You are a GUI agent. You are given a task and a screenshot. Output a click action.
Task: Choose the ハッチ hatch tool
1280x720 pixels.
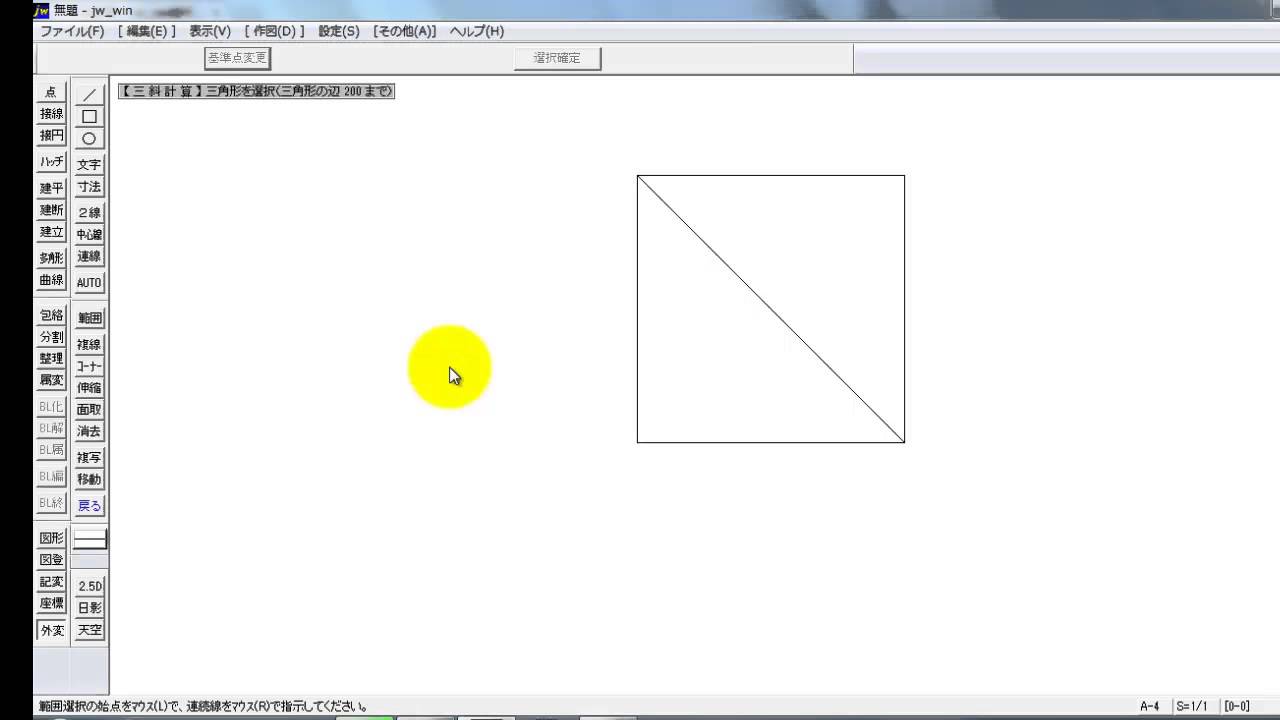51,161
